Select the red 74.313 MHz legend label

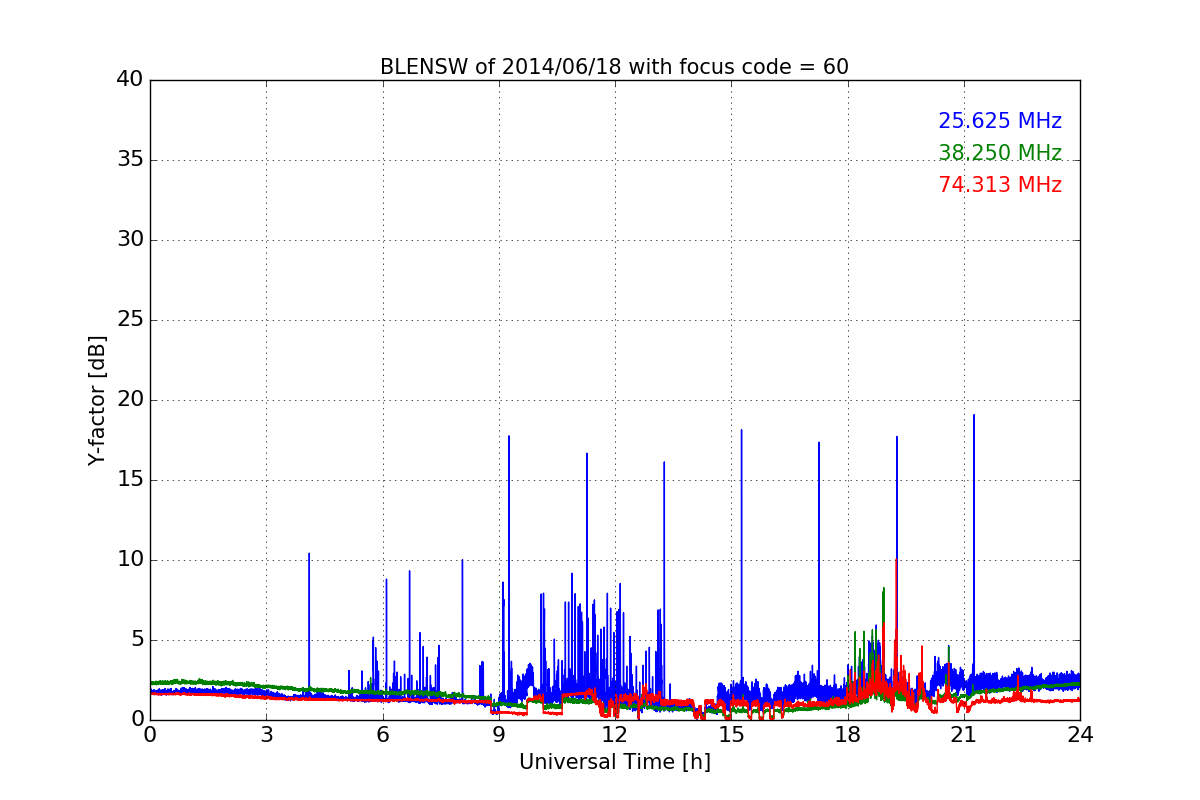(x=1000, y=185)
